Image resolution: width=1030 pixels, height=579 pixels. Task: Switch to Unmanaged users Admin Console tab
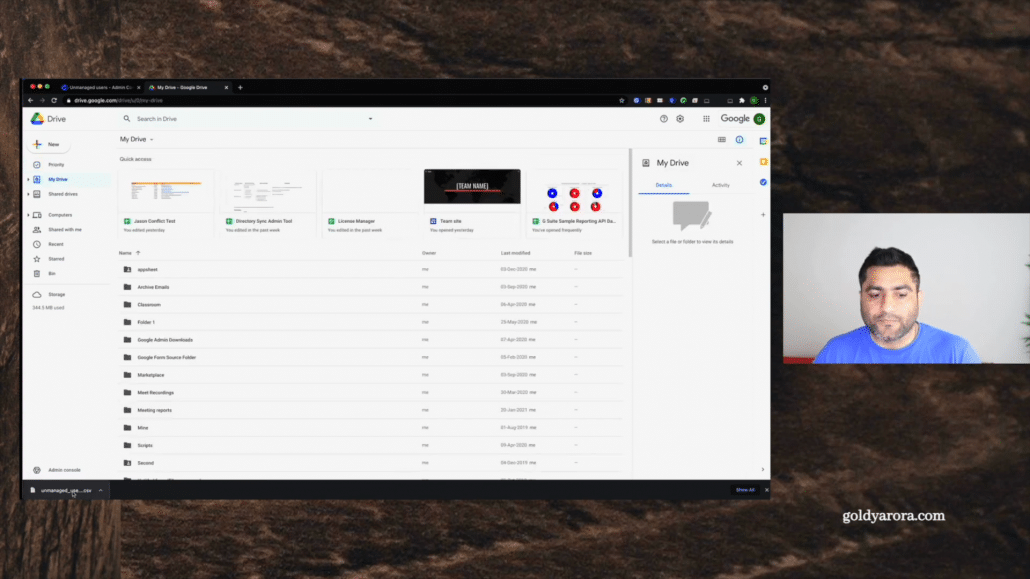pos(100,87)
